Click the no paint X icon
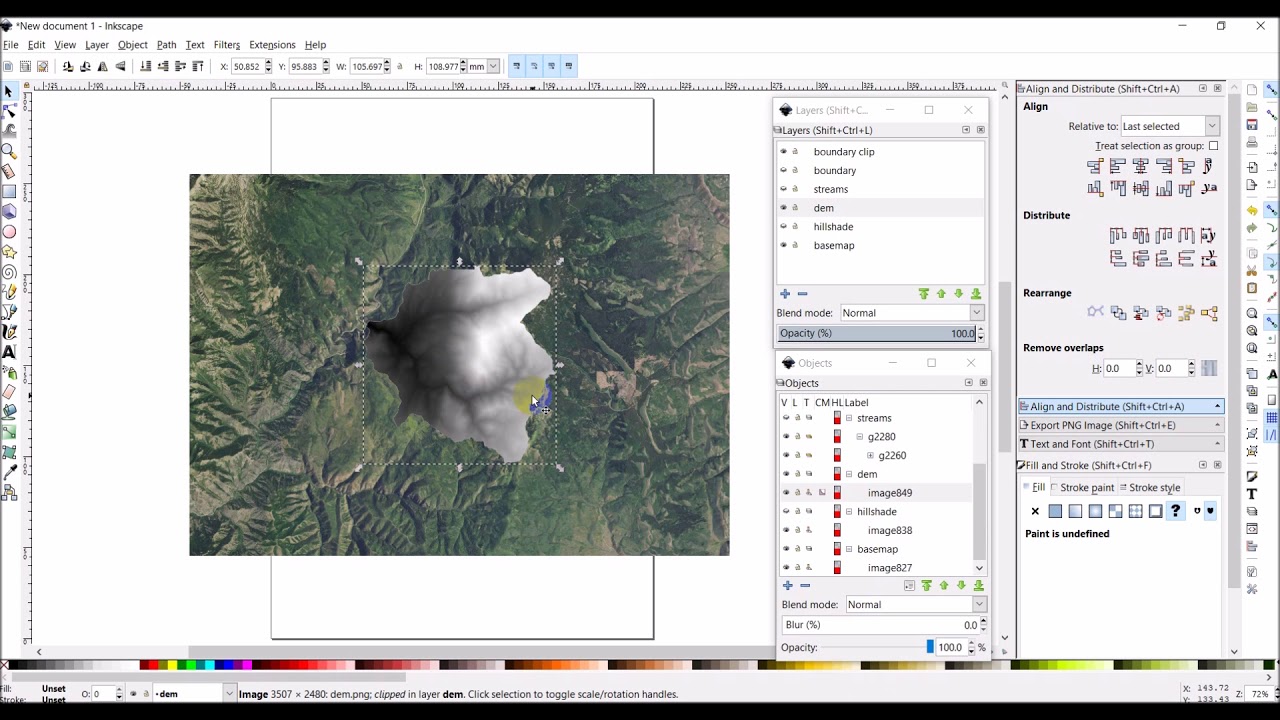Image resolution: width=1280 pixels, height=720 pixels. tap(1035, 511)
